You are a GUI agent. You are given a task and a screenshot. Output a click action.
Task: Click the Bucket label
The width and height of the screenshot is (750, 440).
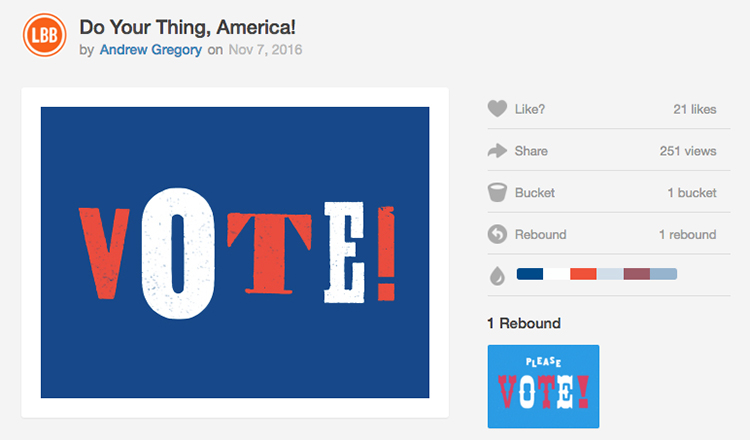[x=535, y=193]
